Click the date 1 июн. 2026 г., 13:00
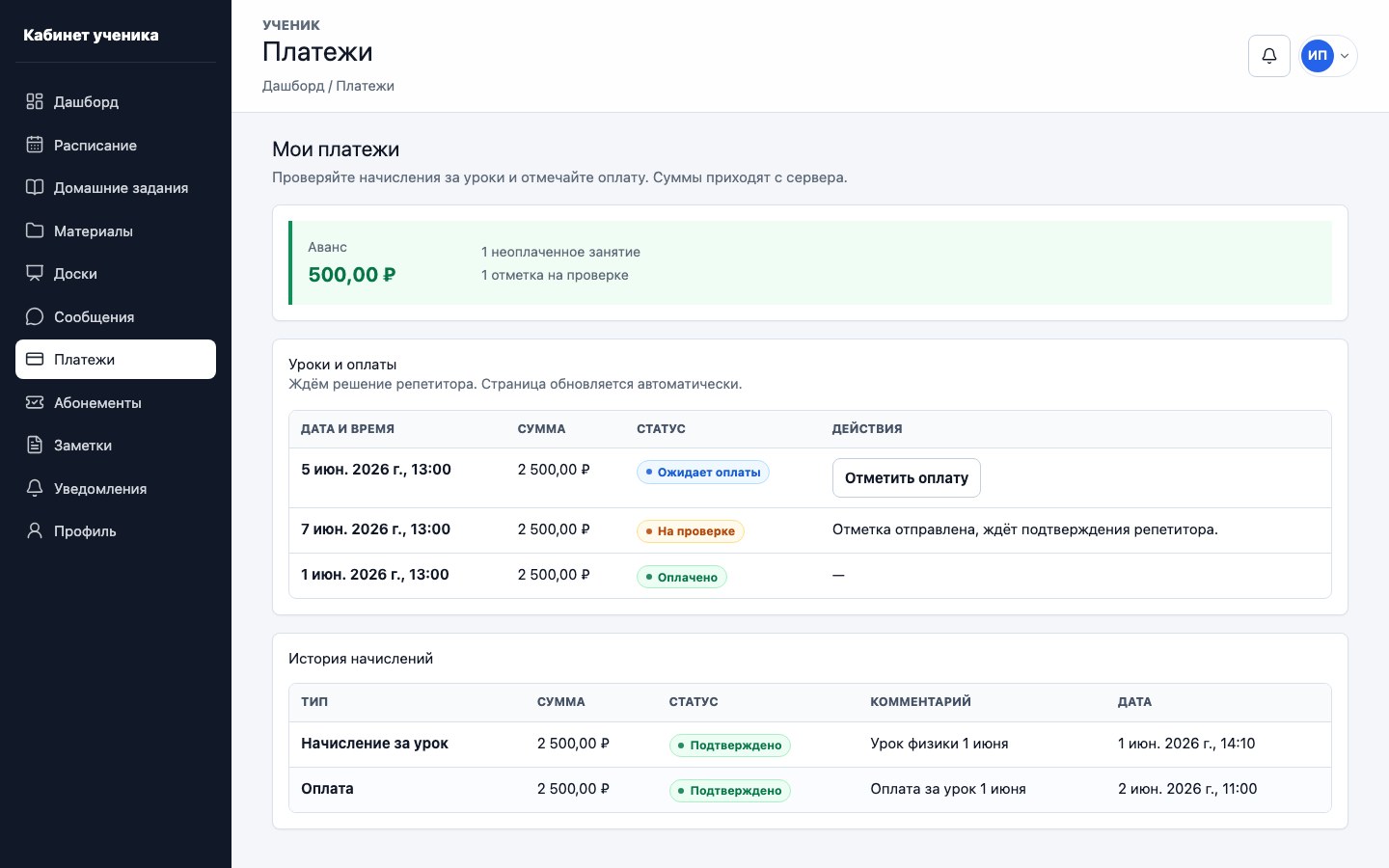Screen dimensions: 1389x868 tap(375, 575)
